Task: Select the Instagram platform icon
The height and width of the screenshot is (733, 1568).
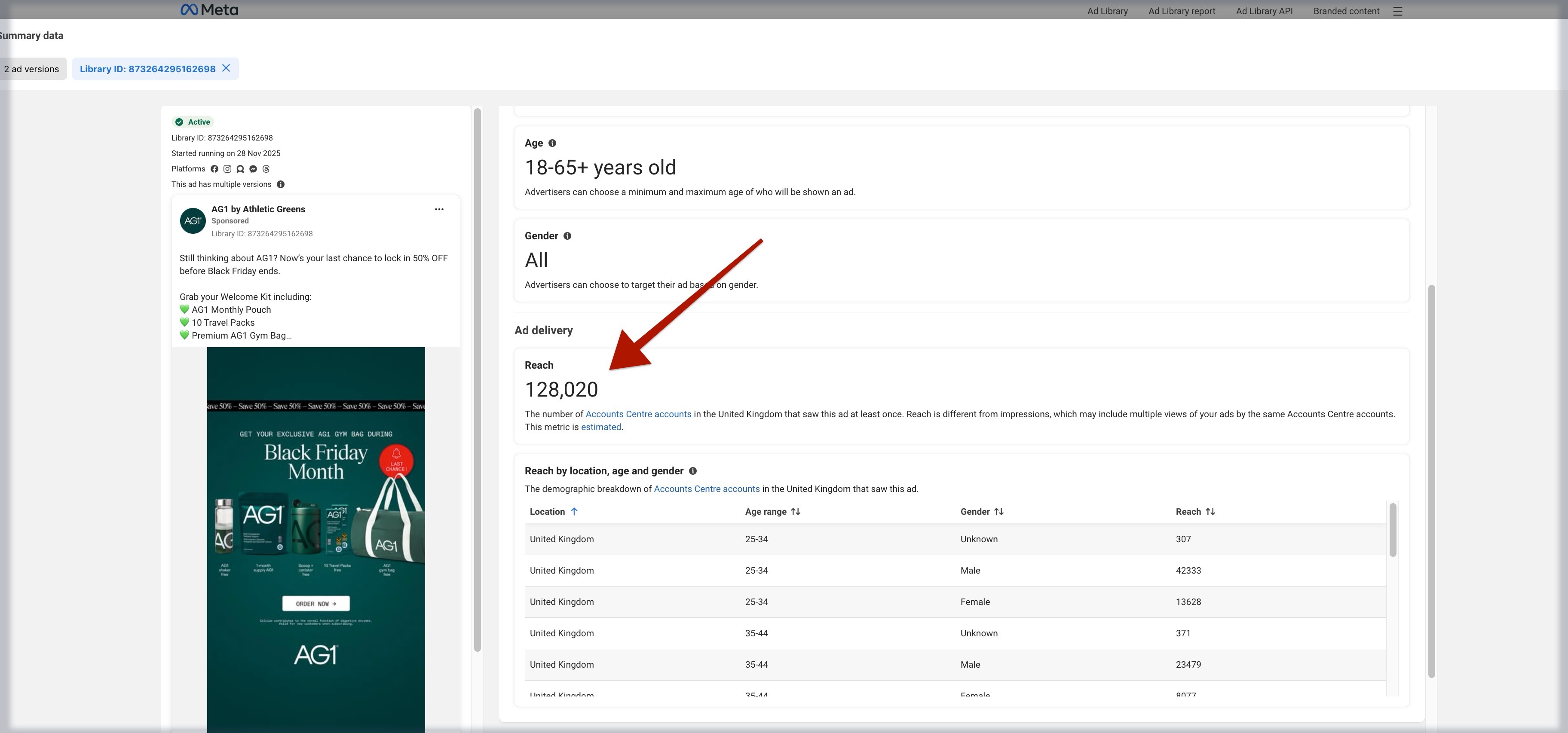Action: pos(228,169)
